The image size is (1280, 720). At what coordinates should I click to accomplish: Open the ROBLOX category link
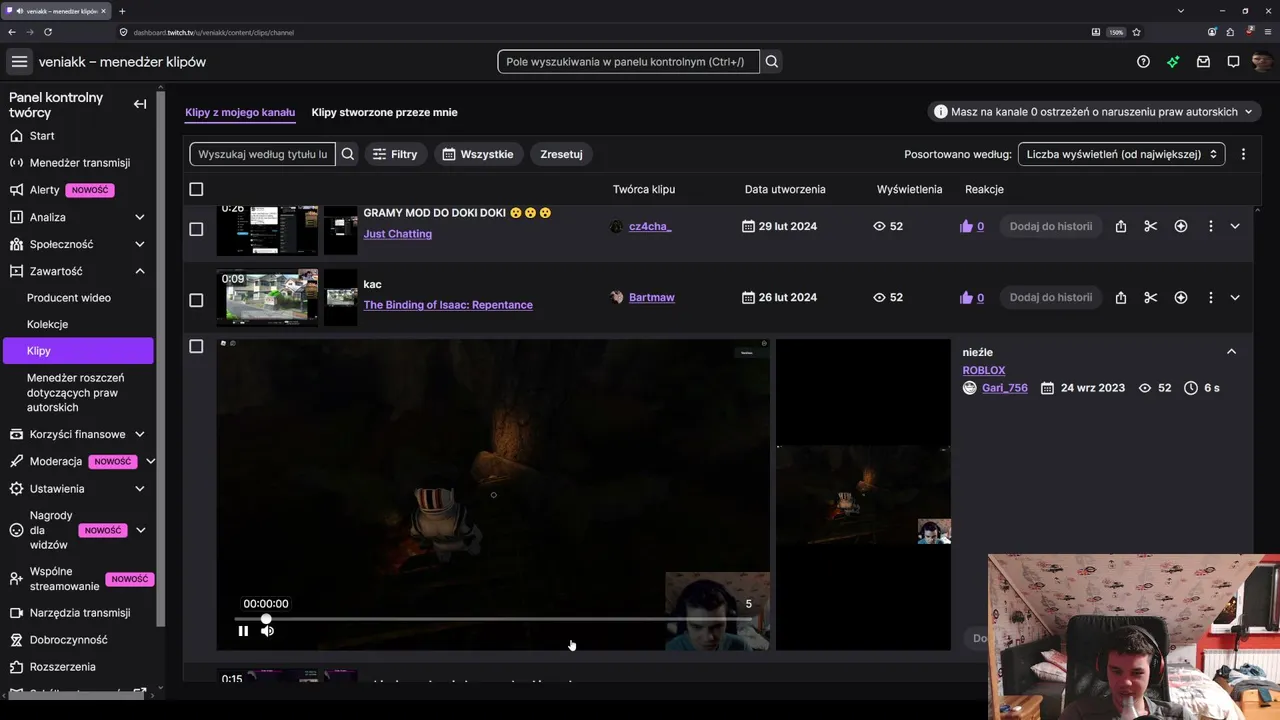pos(984,370)
